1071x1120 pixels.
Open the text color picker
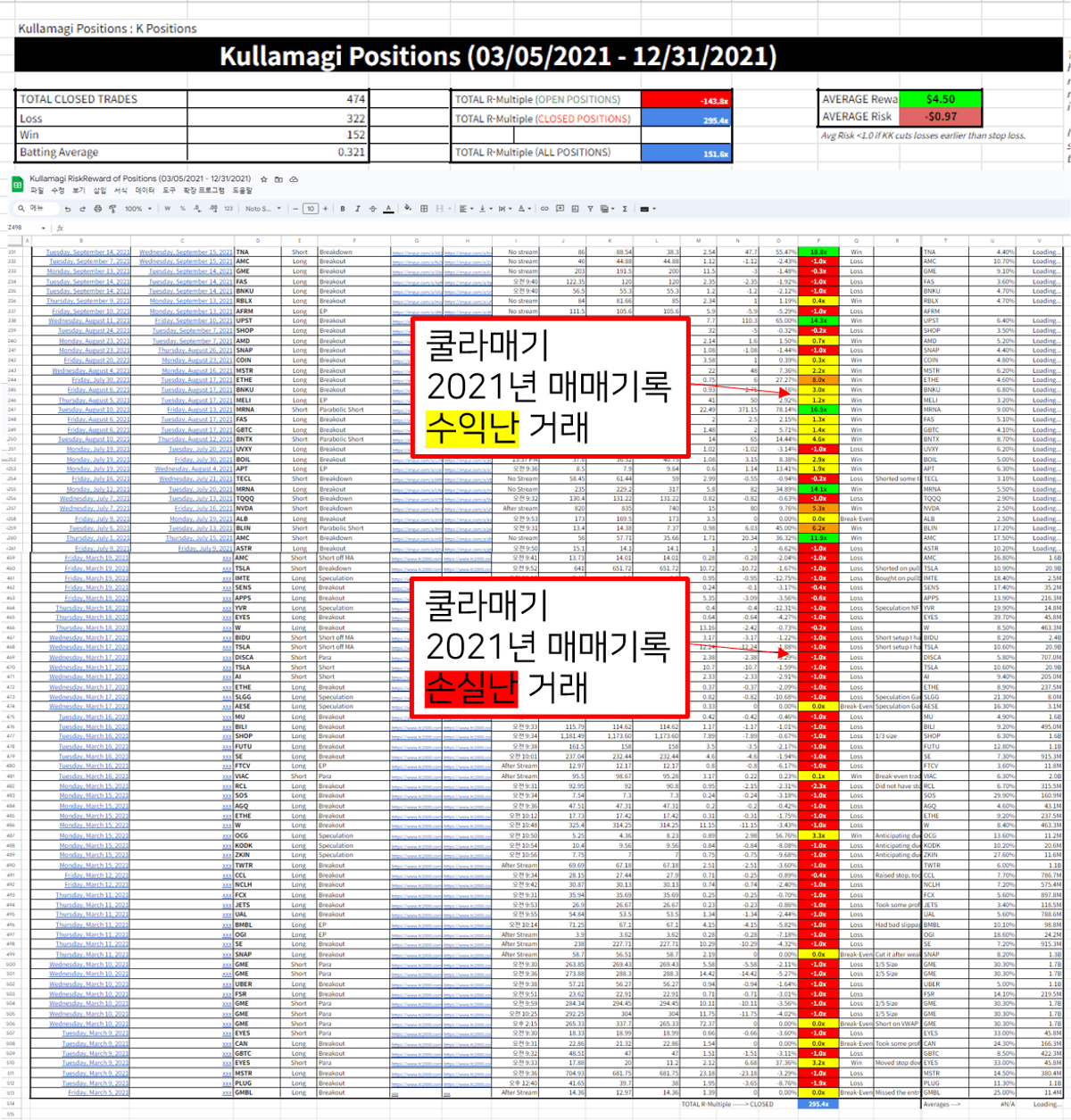(388, 209)
